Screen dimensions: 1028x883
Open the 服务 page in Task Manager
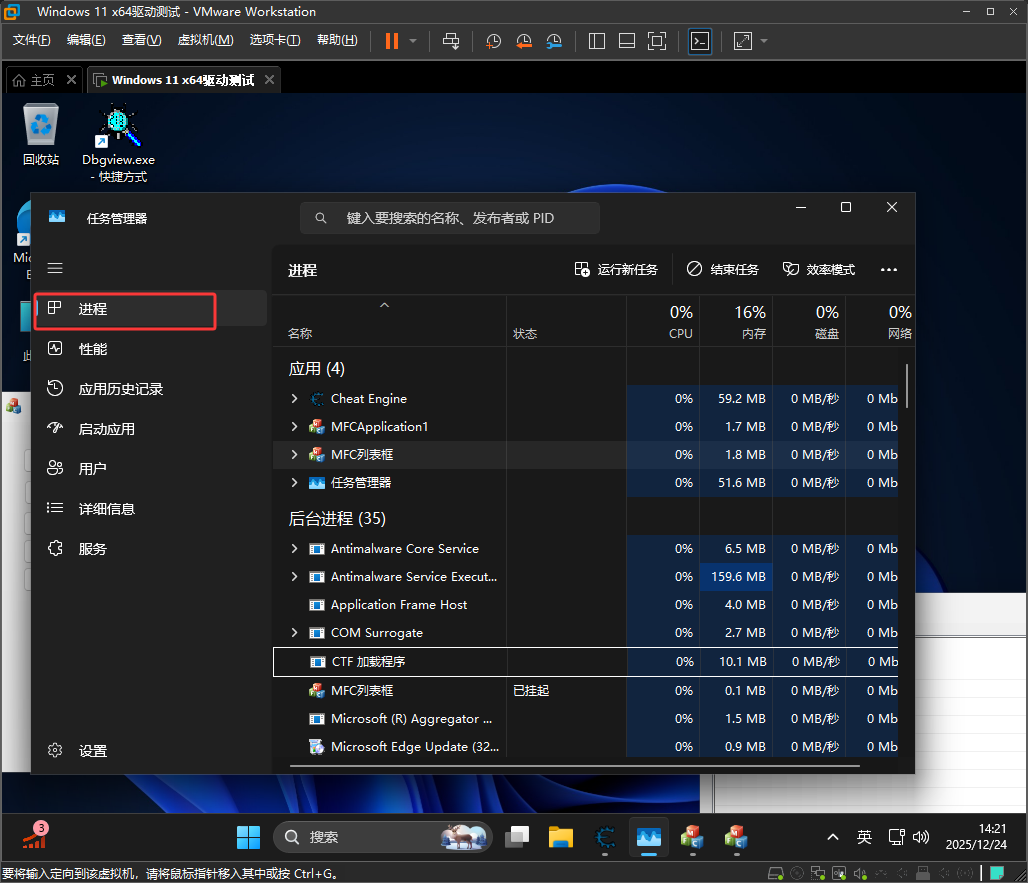click(151, 549)
